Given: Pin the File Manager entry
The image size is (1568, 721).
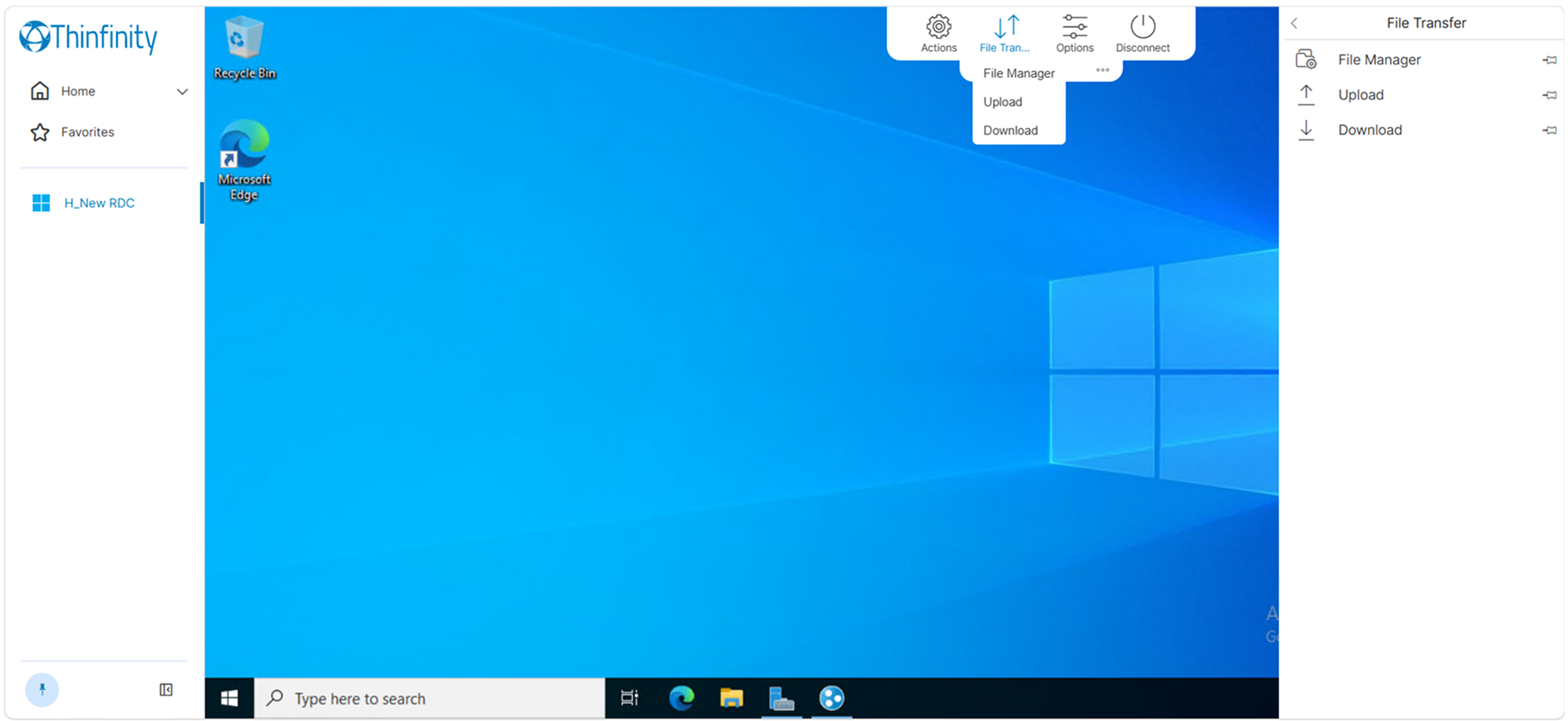Looking at the screenshot, I should pos(1549,60).
